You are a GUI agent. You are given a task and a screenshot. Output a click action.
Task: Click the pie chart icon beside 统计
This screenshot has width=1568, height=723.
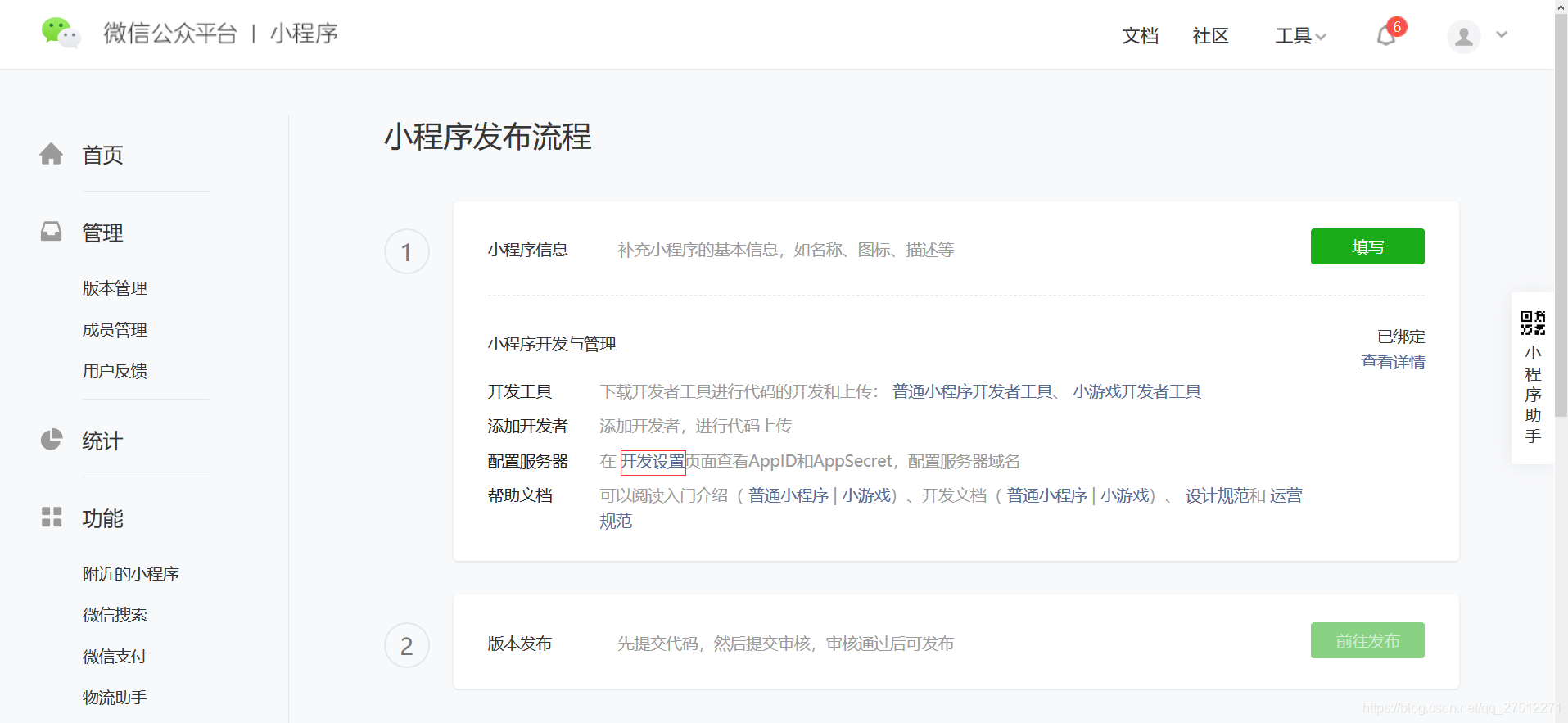[x=51, y=440]
